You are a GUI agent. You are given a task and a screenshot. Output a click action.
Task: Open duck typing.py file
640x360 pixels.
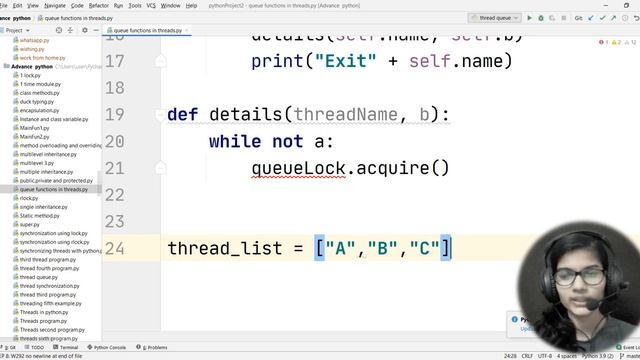(33, 102)
